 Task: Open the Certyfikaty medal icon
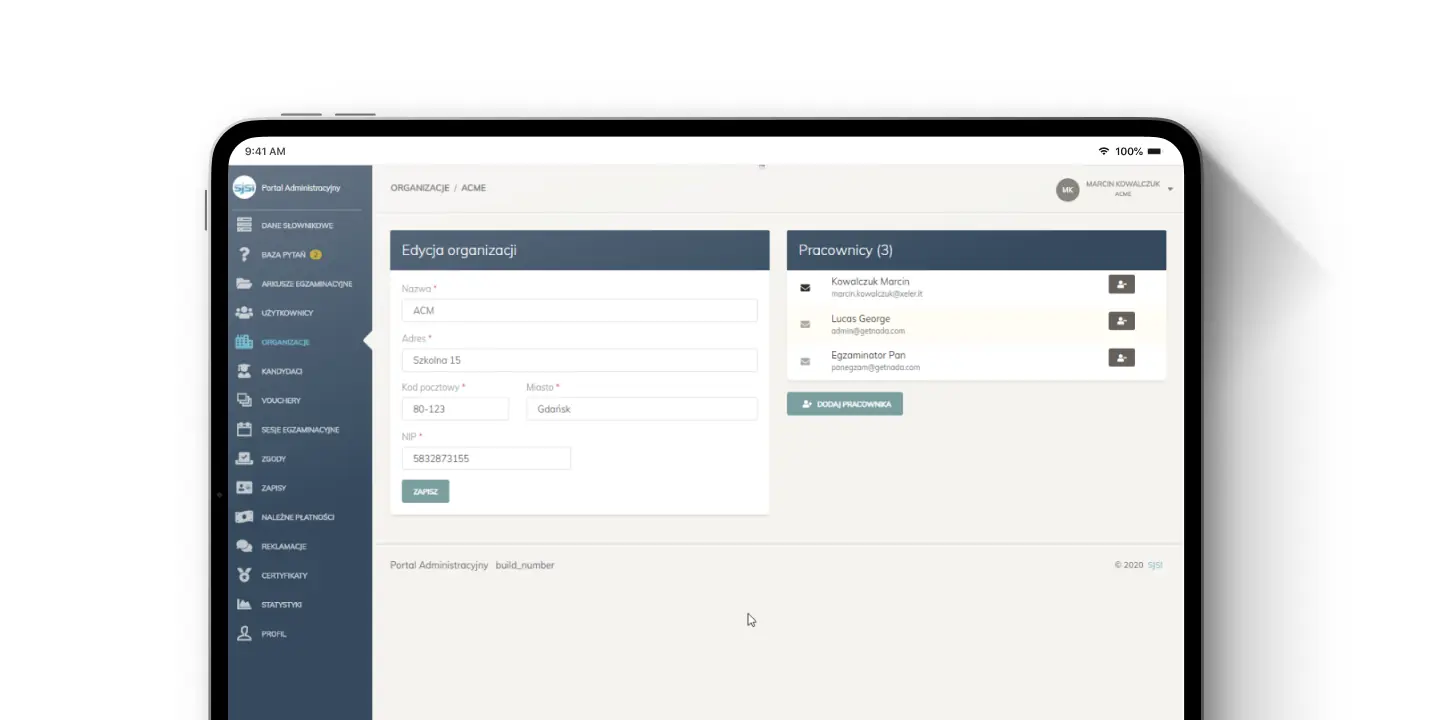point(244,575)
